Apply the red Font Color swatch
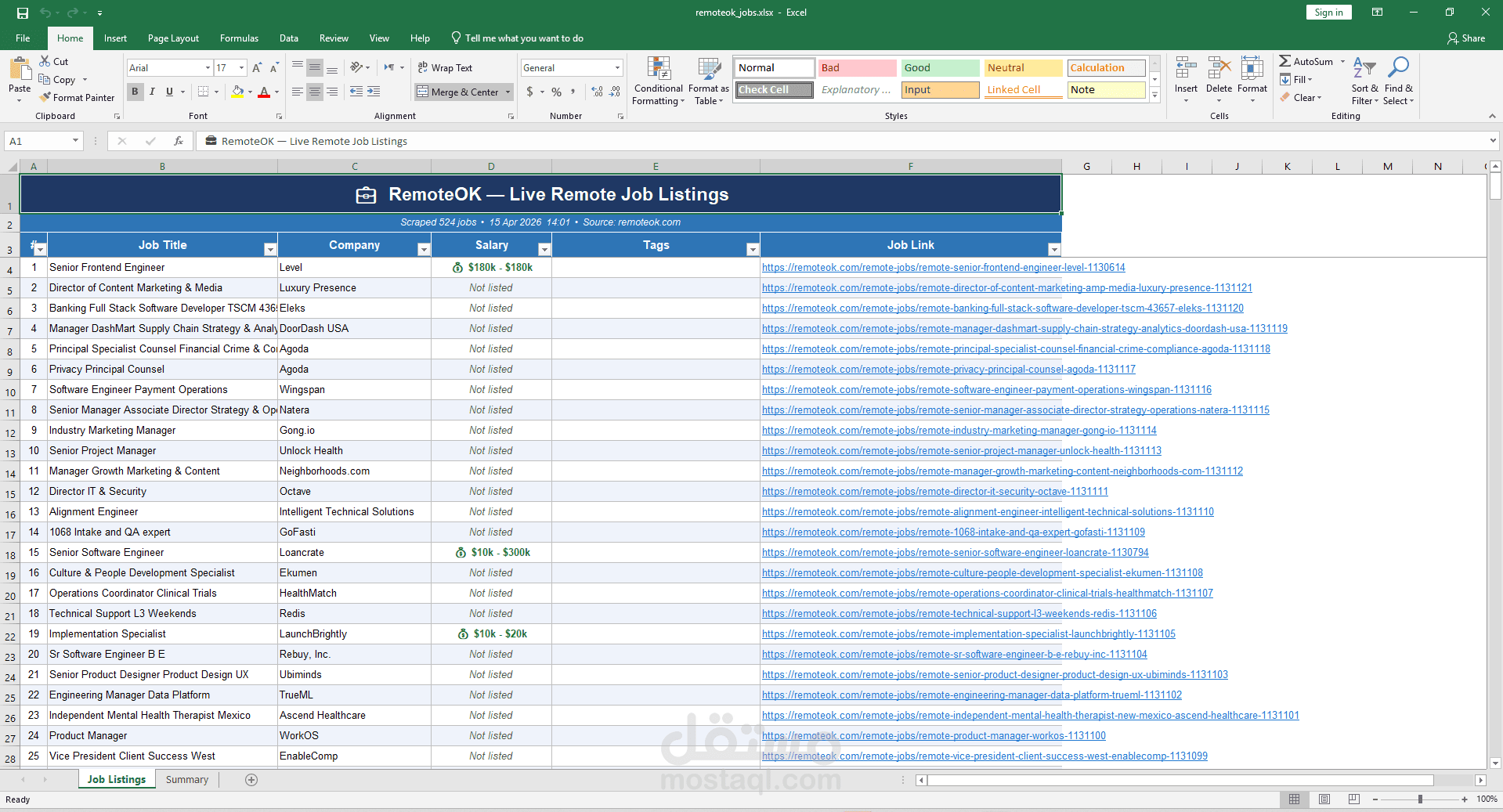This screenshot has width=1503, height=812. coord(264,92)
